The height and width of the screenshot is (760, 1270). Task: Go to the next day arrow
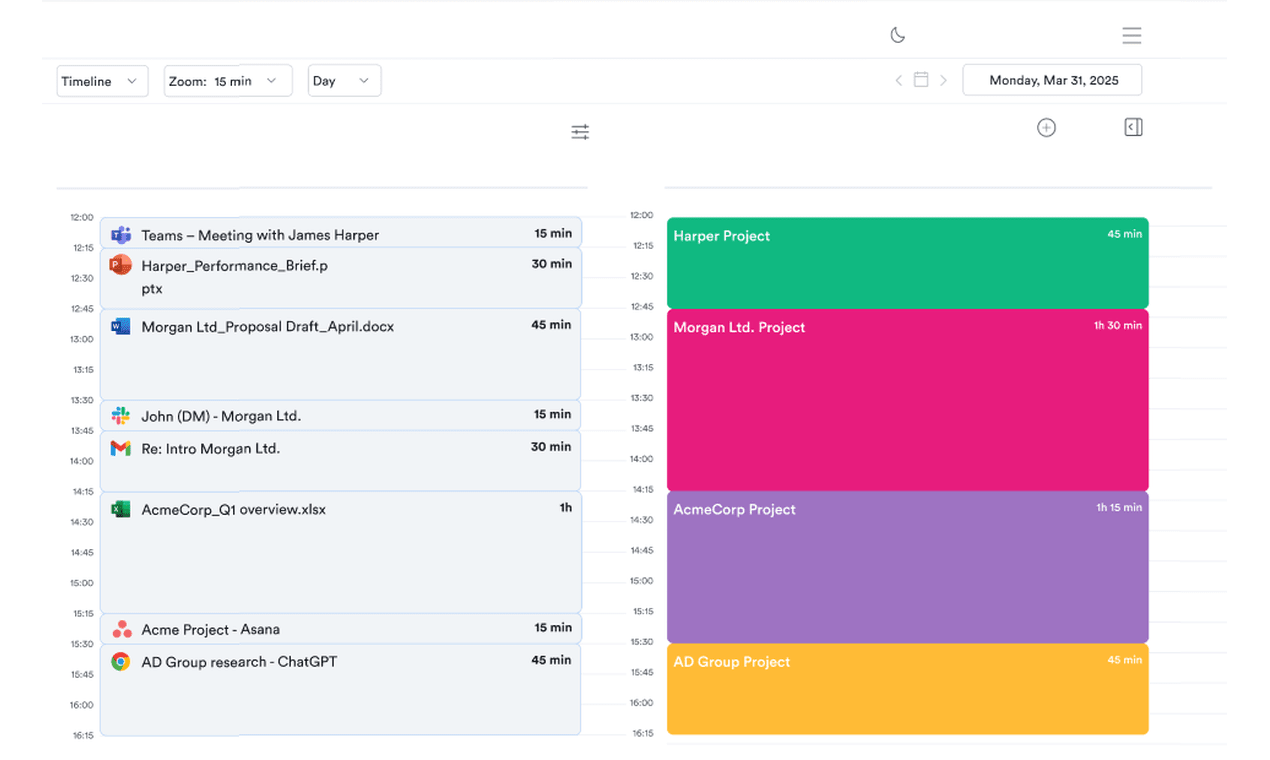(x=943, y=80)
